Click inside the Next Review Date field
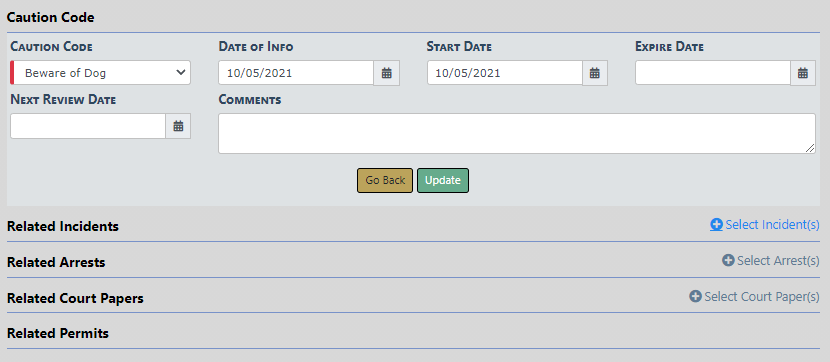Screen dimensions: 830x362 coord(88,126)
